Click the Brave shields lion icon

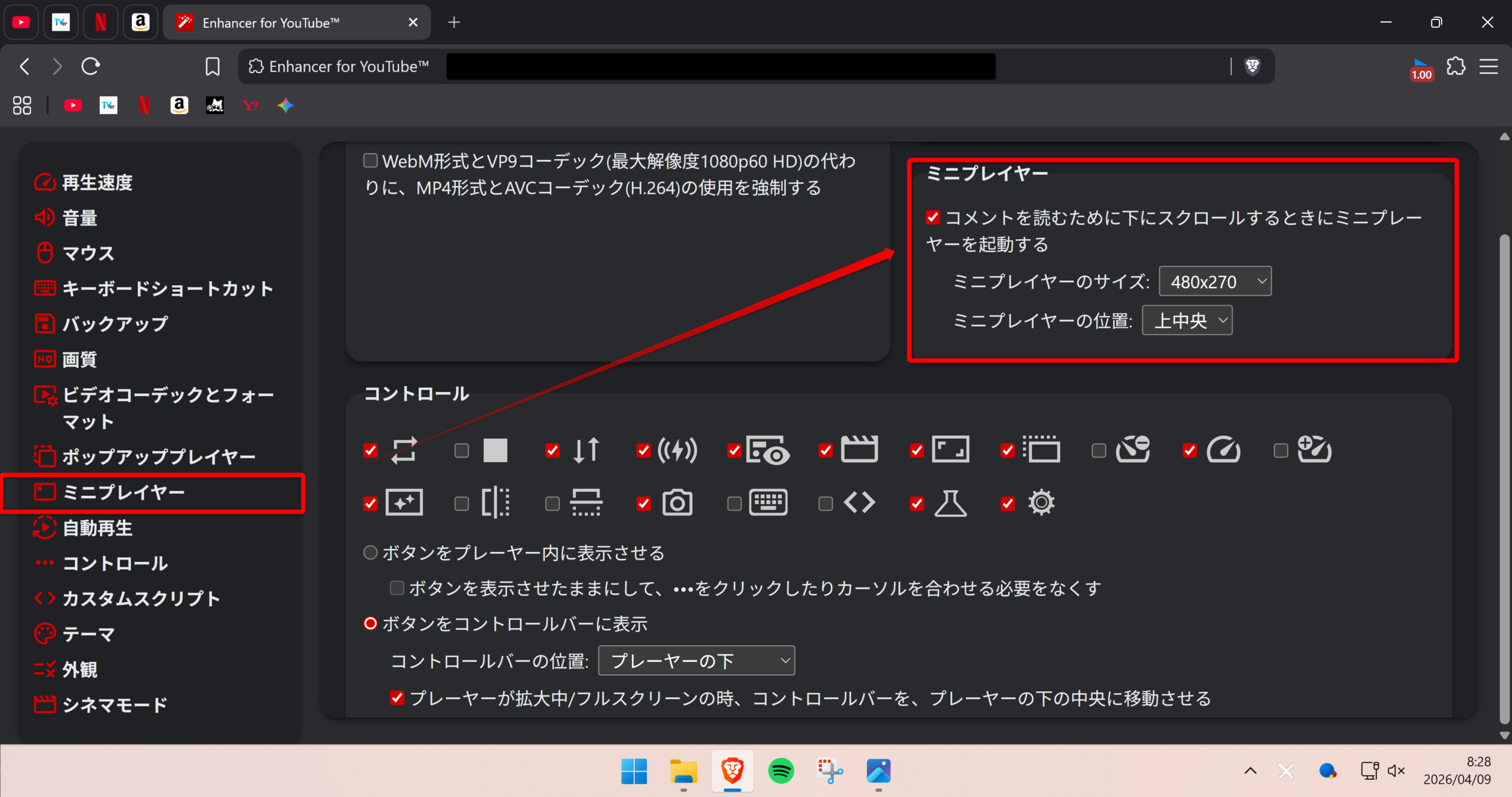(x=1252, y=67)
